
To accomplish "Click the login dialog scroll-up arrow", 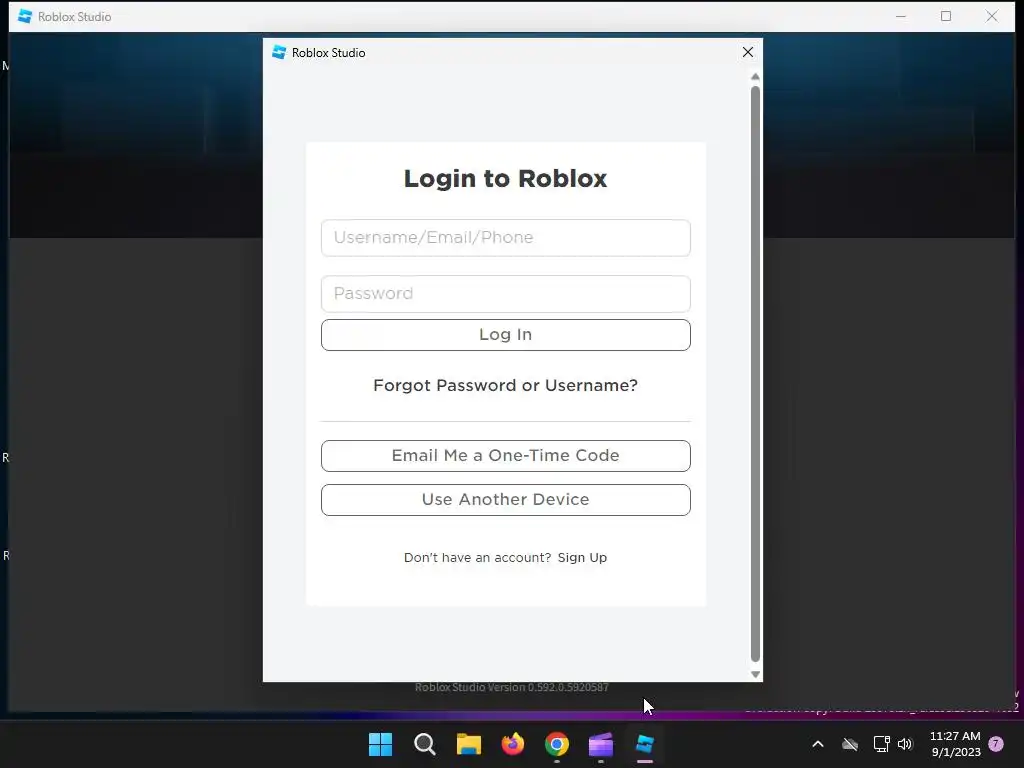I will (x=755, y=76).
